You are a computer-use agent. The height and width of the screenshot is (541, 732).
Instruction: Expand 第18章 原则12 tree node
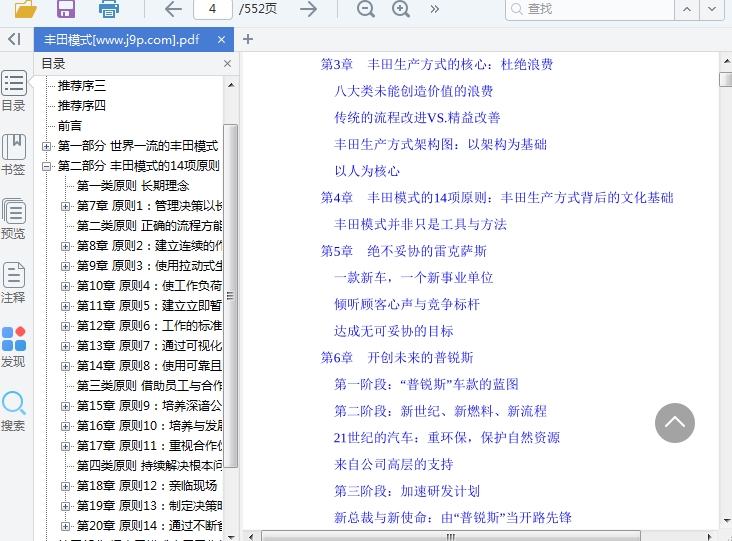click(65, 486)
